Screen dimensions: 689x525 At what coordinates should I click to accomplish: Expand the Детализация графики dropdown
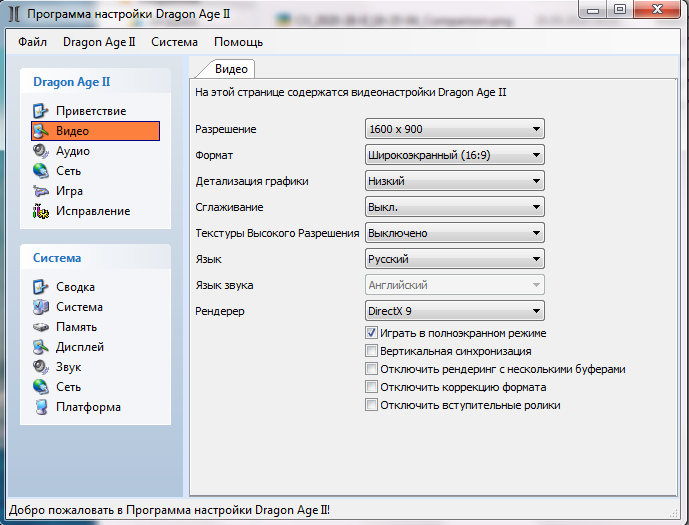point(455,181)
